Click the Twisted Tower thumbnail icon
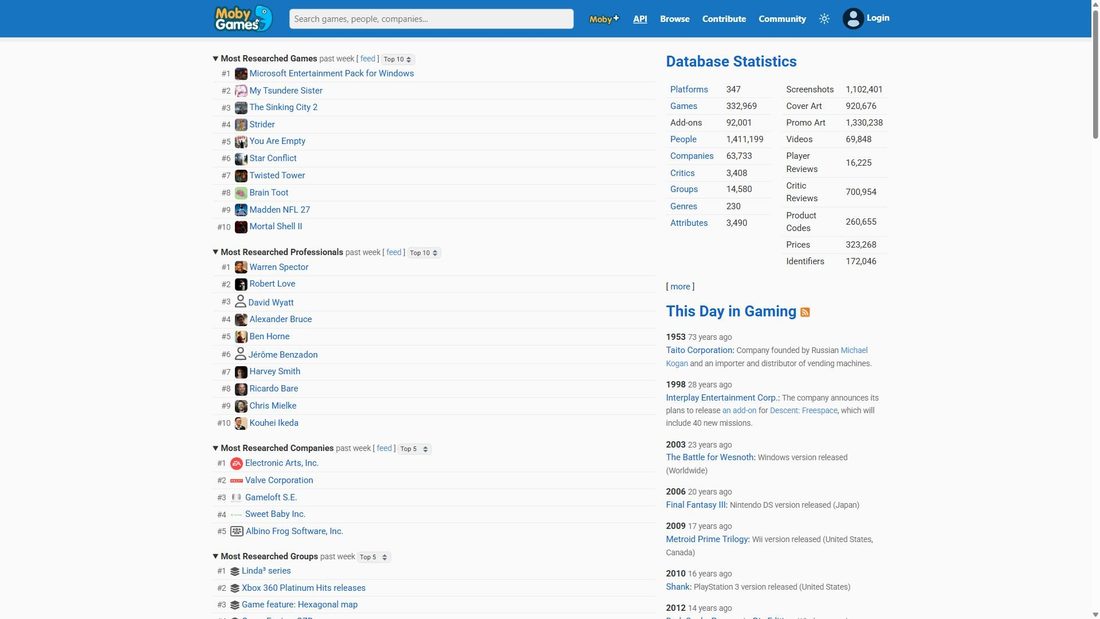1100x619 pixels. pyautogui.click(x=241, y=175)
